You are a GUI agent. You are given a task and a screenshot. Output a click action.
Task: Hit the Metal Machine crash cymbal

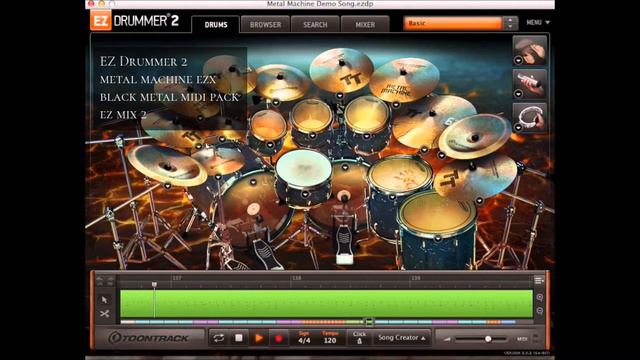tap(403, 80)
